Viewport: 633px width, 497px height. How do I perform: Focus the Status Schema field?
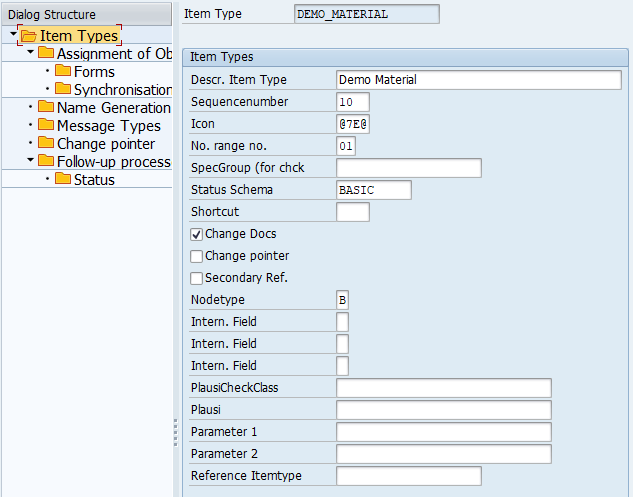pyautogui.click(x=374, y=190)
